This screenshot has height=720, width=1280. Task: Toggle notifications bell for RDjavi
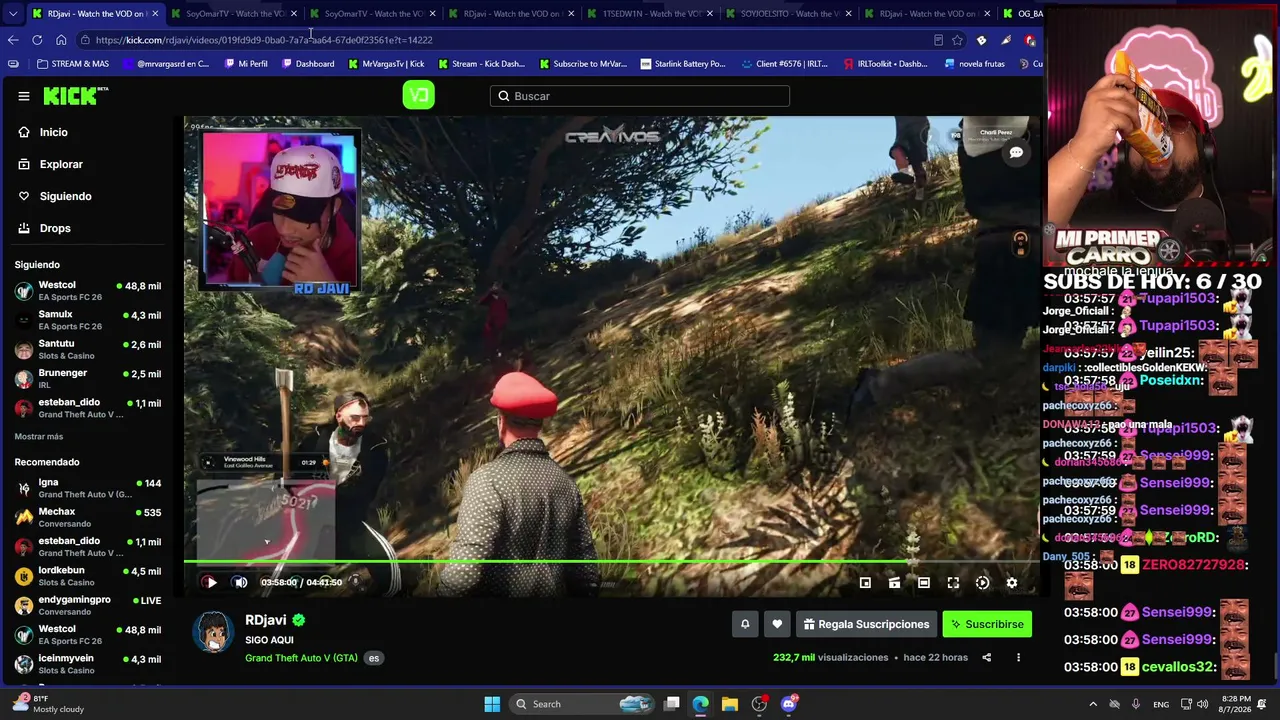[745, 624]
